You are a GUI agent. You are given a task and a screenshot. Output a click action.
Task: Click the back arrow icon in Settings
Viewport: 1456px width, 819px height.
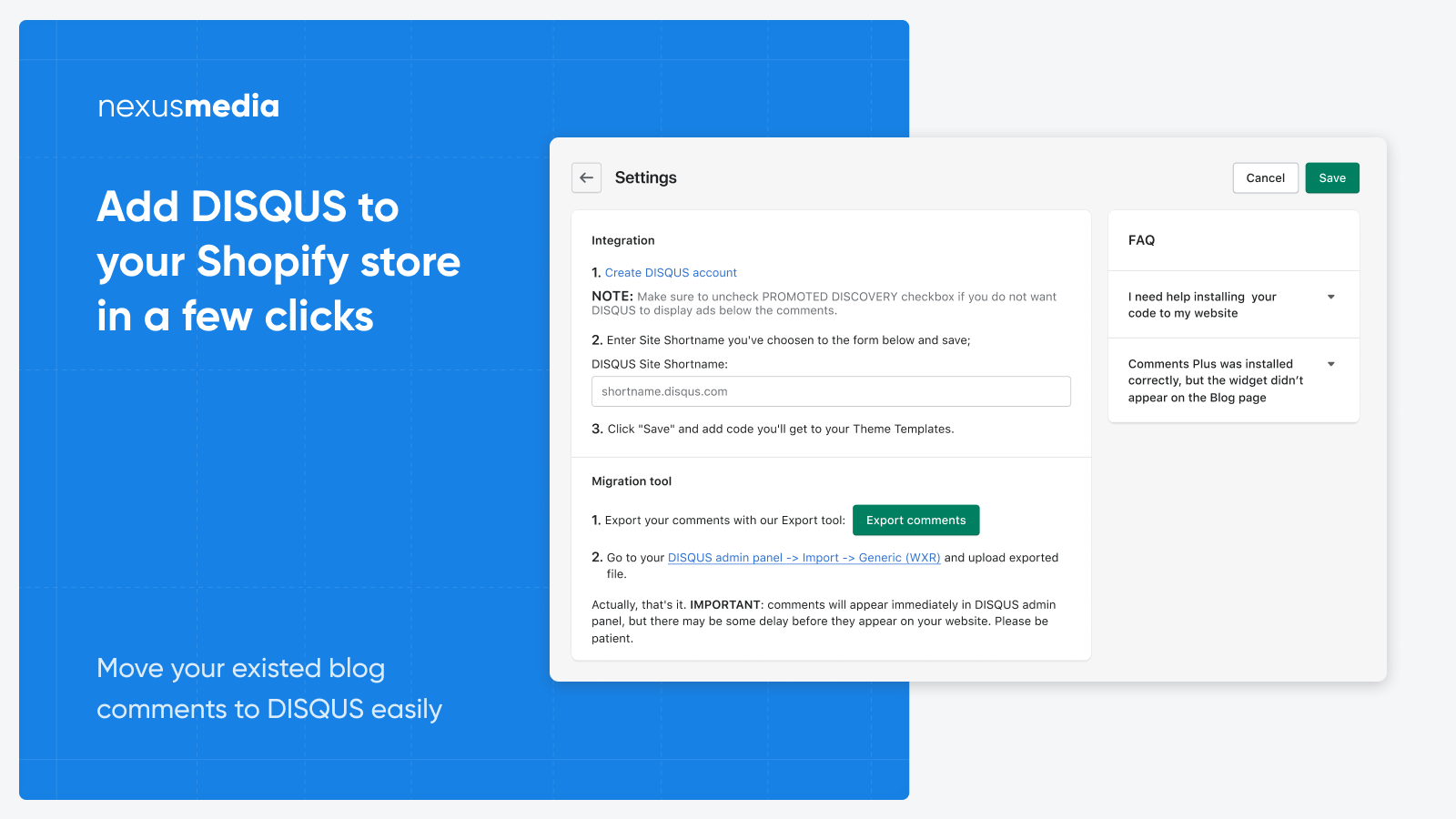[x=586, y=177]
